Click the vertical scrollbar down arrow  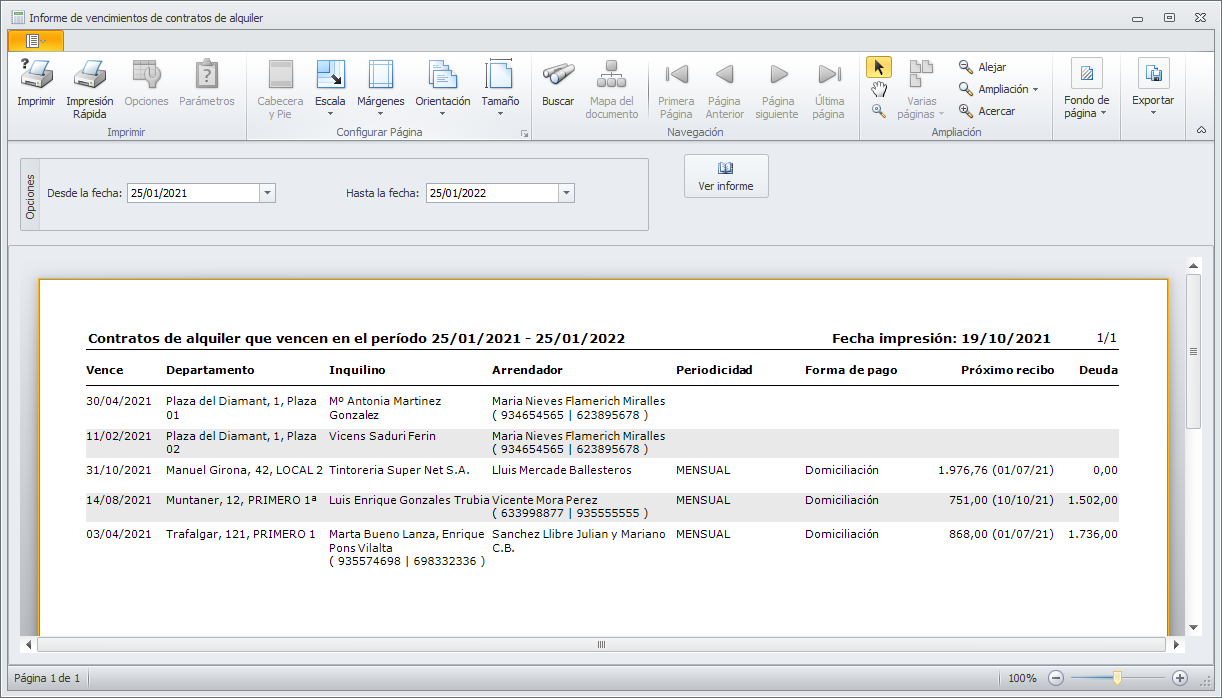coord(1193,627)
